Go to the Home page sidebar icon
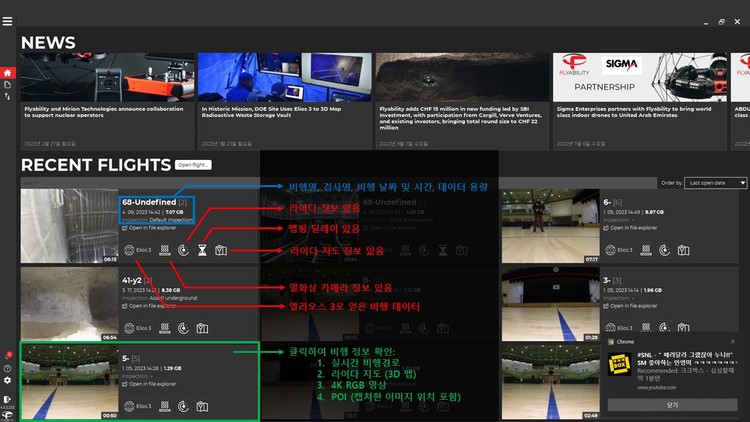Screen dimensions: 750x422 (x=7, y=73)
